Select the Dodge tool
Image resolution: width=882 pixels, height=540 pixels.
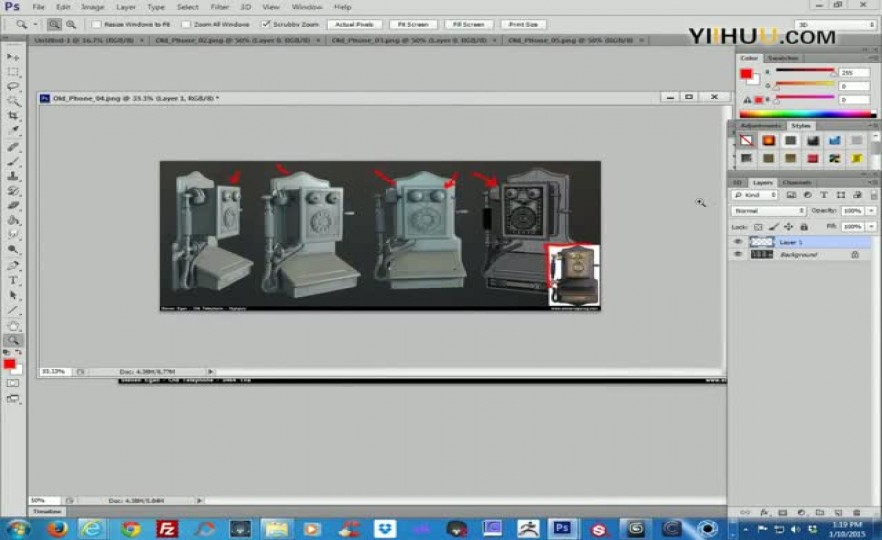13,249
